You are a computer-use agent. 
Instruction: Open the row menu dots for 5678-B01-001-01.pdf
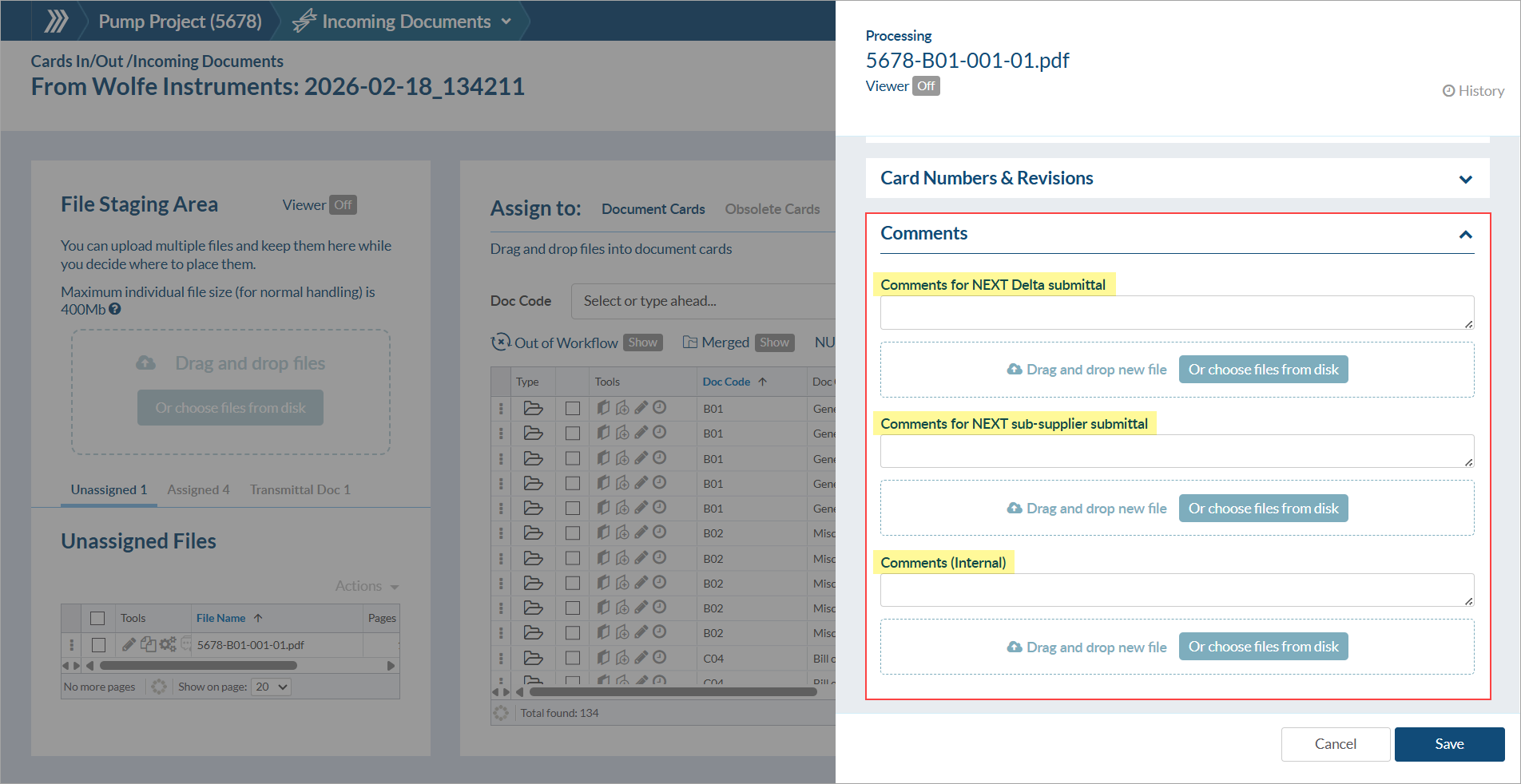(72, 644)
